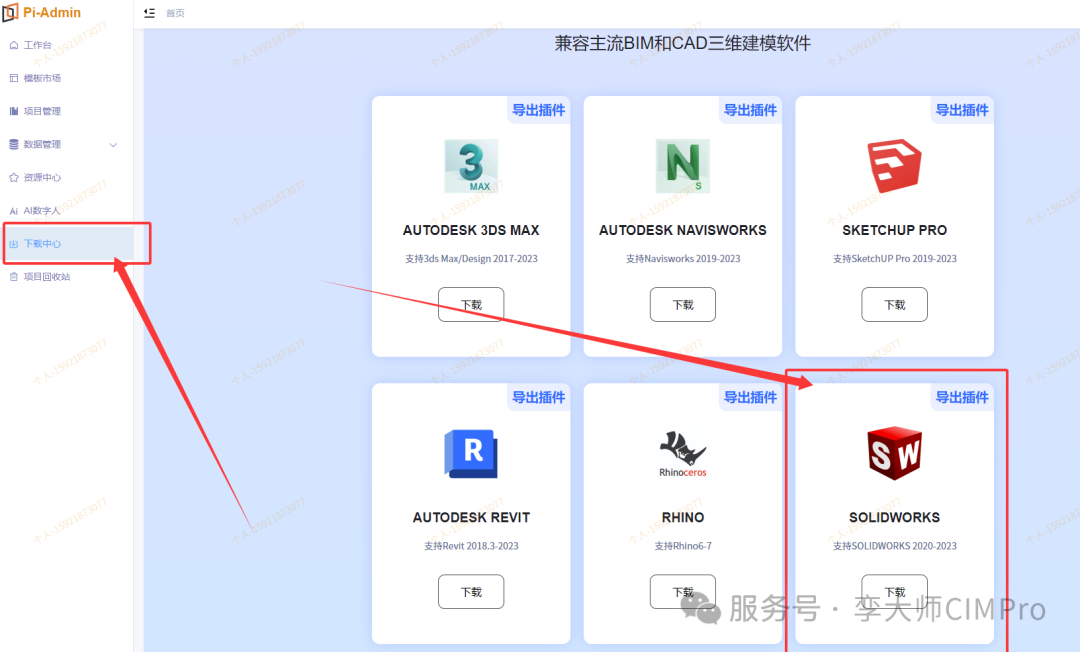Select 下载中心 menu item
The width and height of the screenshot is (1080, 652).
click(x=42, y=244)
